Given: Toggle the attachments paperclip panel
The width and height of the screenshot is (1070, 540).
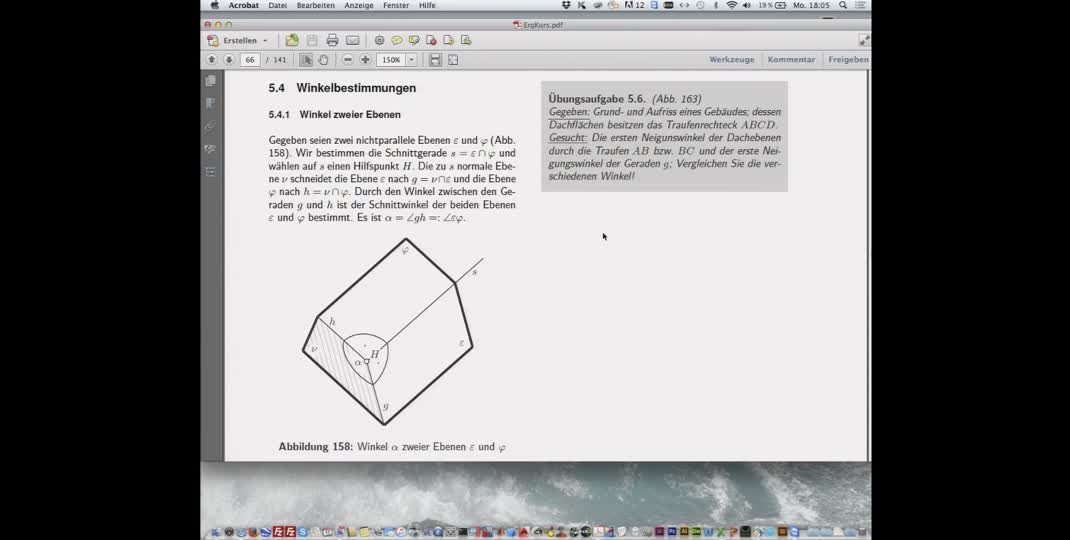Looking at the screenshot, I should pyautogui.click(x=210, y=127).
